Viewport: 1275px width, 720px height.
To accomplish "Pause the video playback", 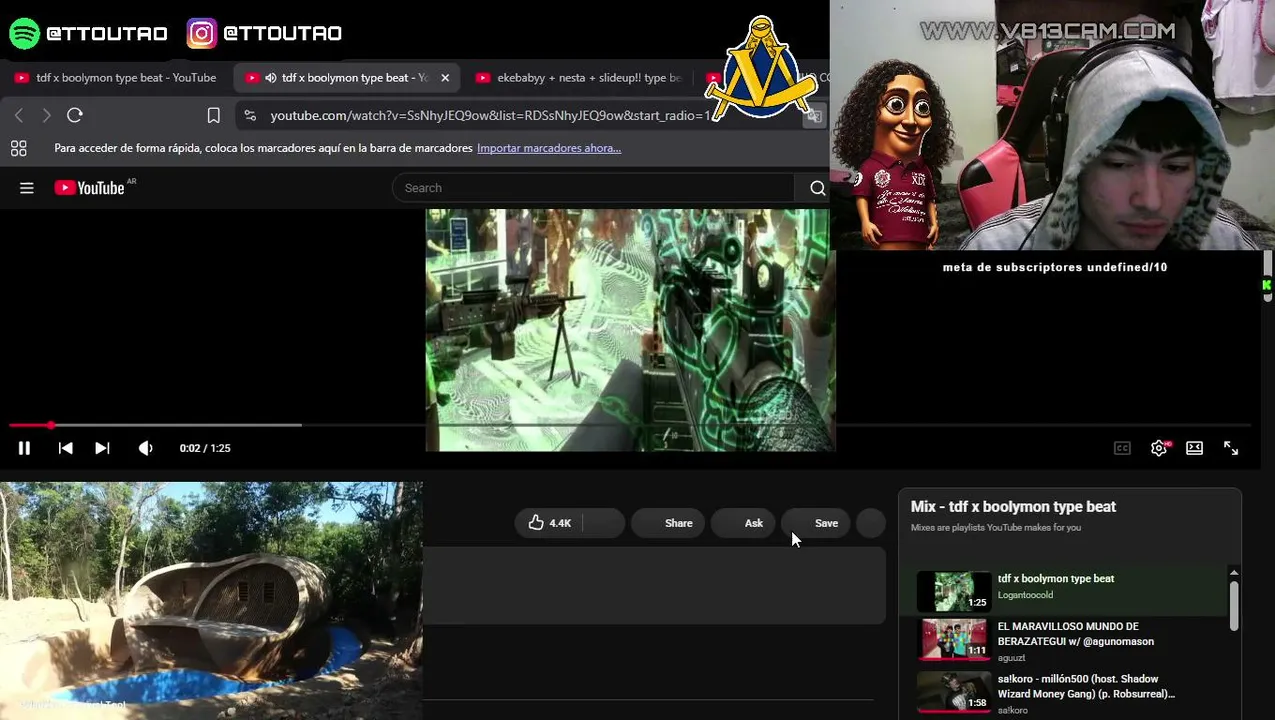I will 24,448.
